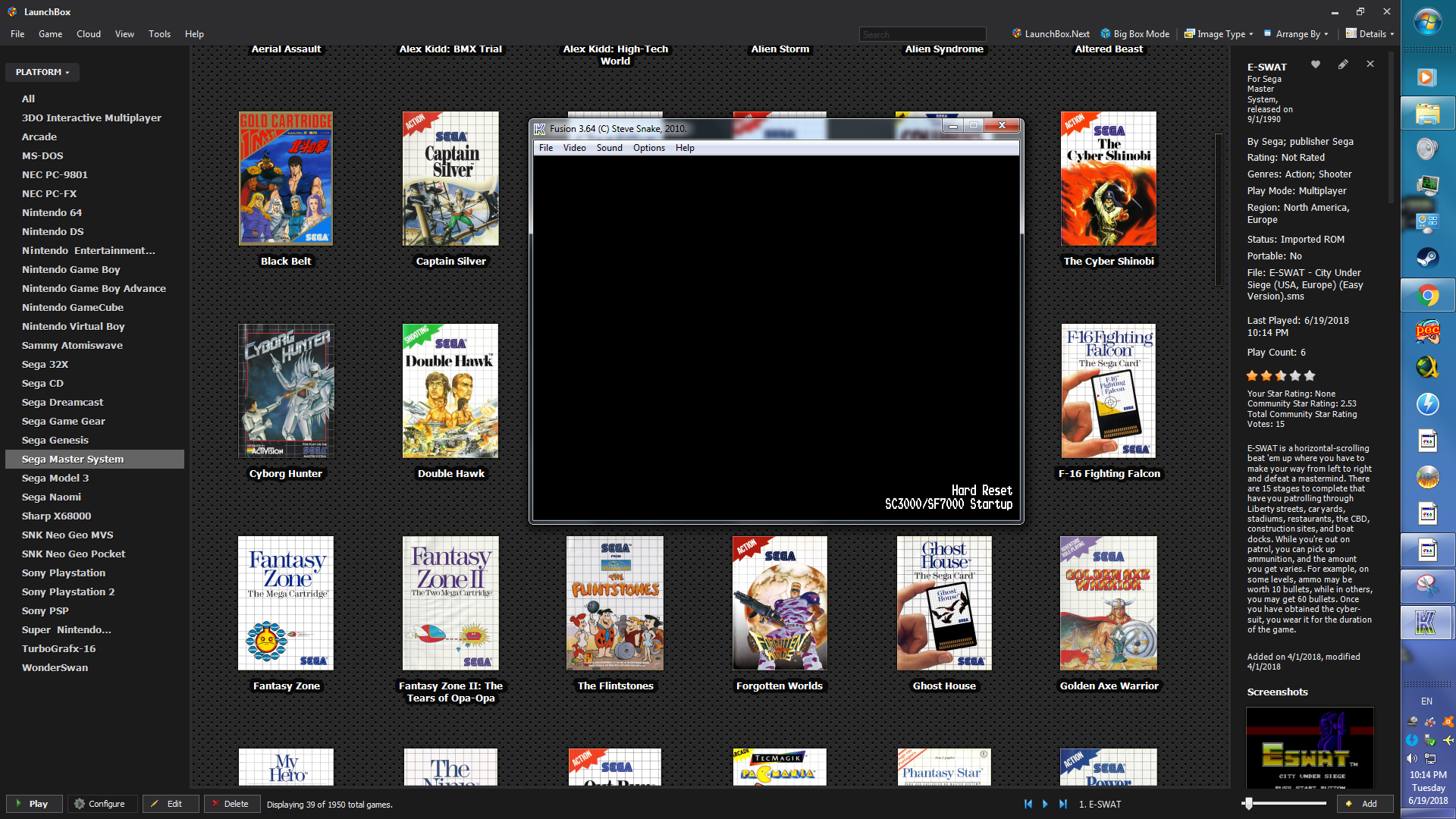This screenshot has width=1456, height=819.
Task: Select the Black Belt box art
Action: pos(286,179)
